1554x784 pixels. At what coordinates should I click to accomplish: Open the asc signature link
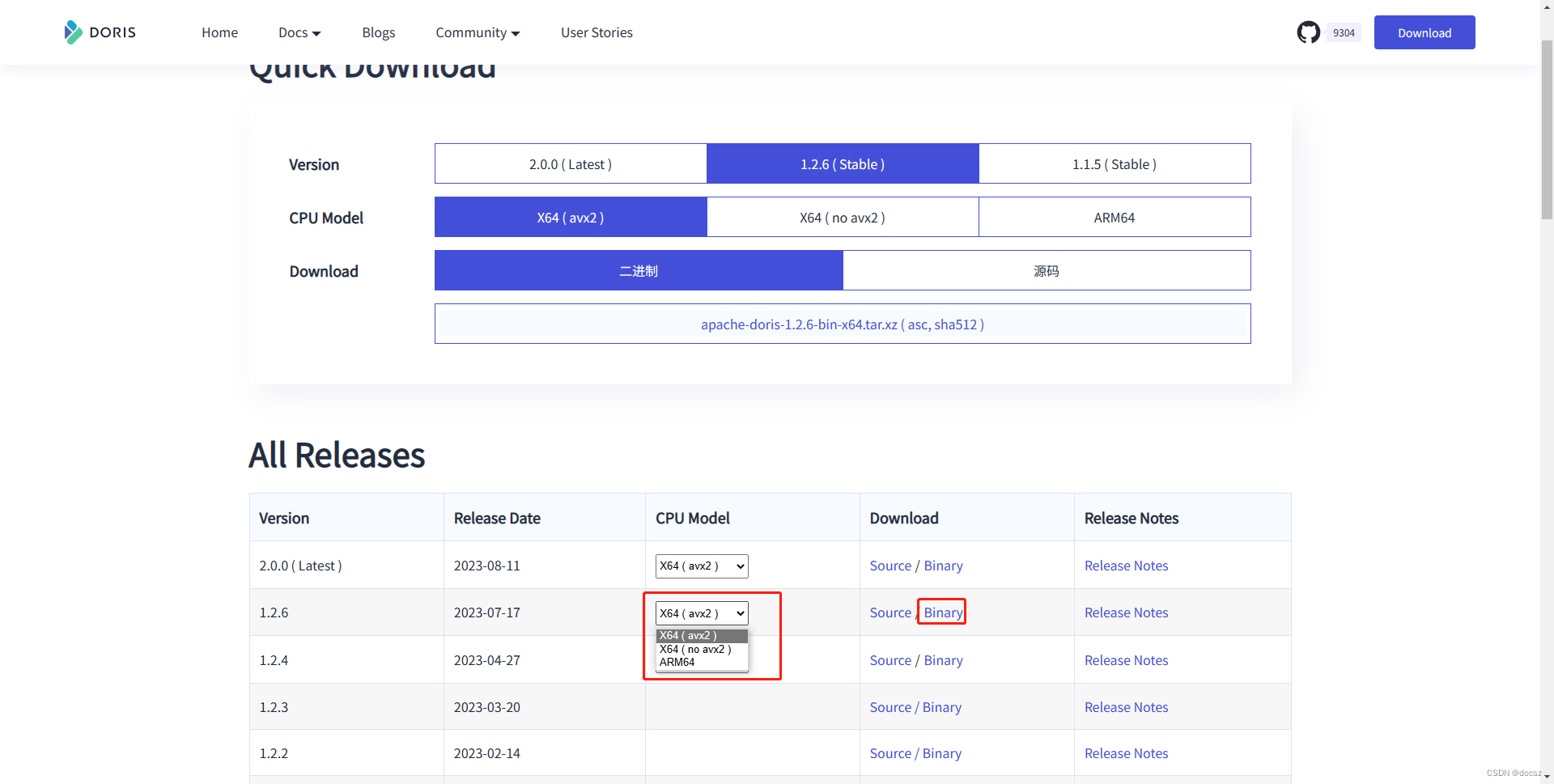coord(917,324)
